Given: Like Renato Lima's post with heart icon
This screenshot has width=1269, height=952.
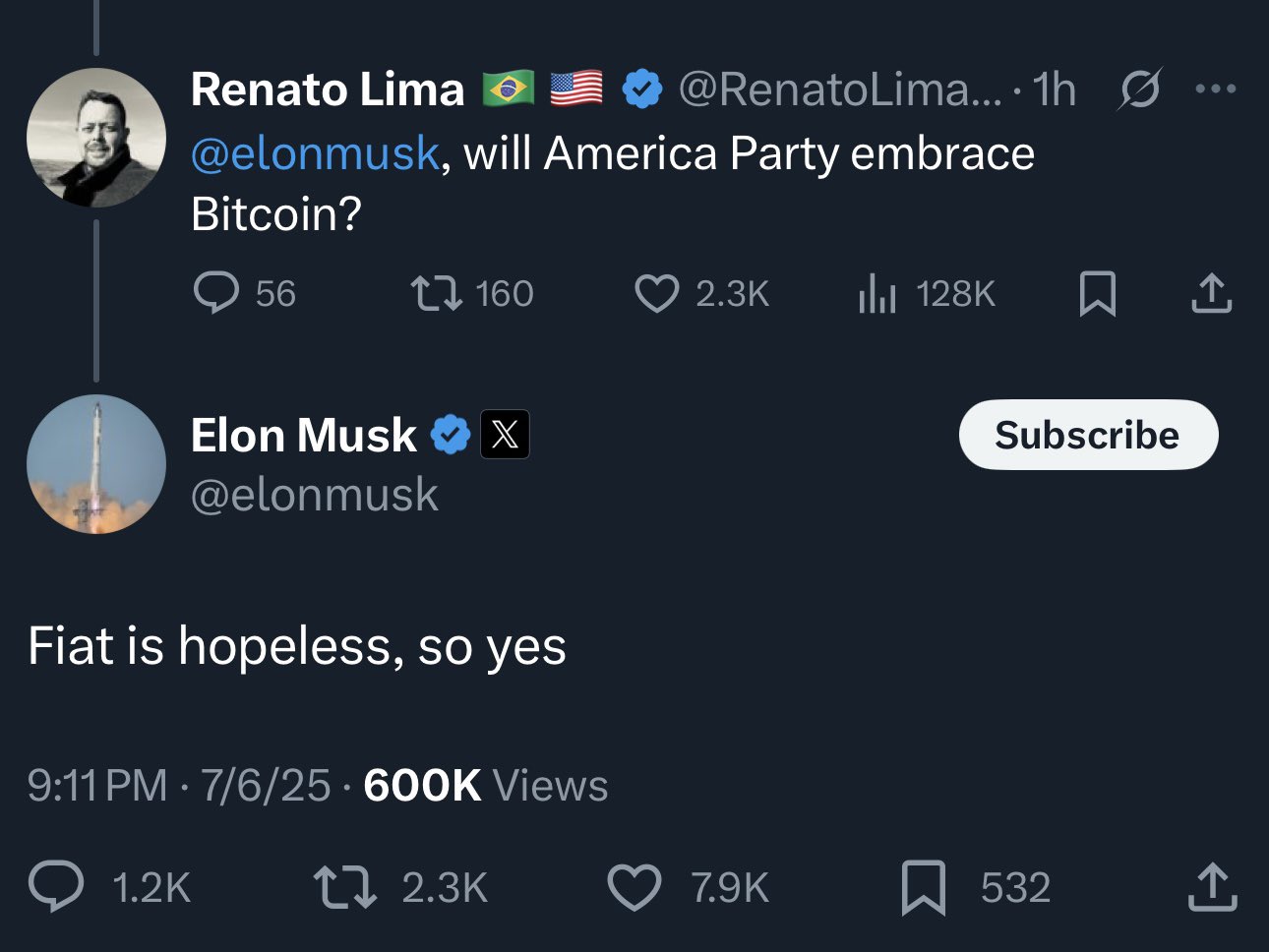Looking at the screenshot, I should [x=656, y=293].
